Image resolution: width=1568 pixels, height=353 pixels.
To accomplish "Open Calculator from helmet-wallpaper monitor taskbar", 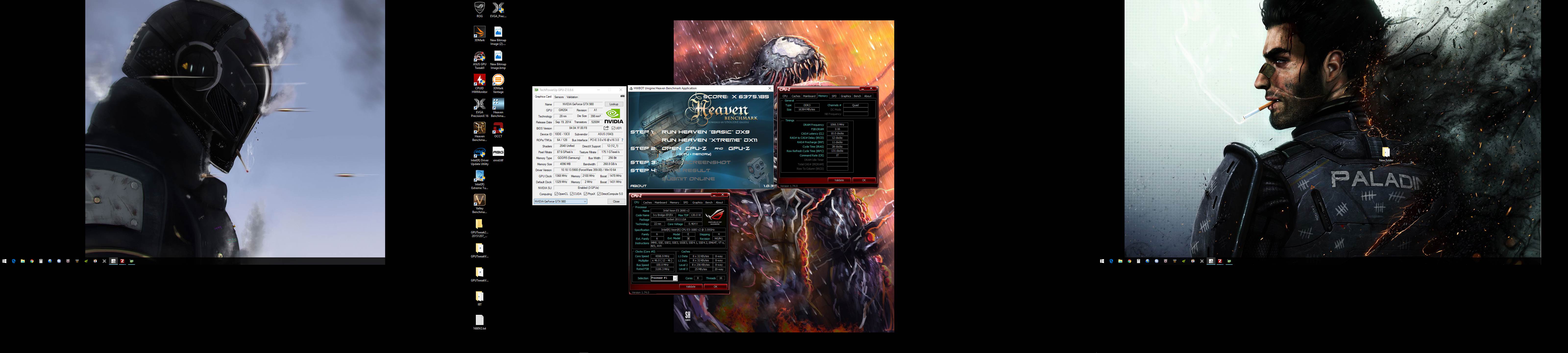I will 41,261.
